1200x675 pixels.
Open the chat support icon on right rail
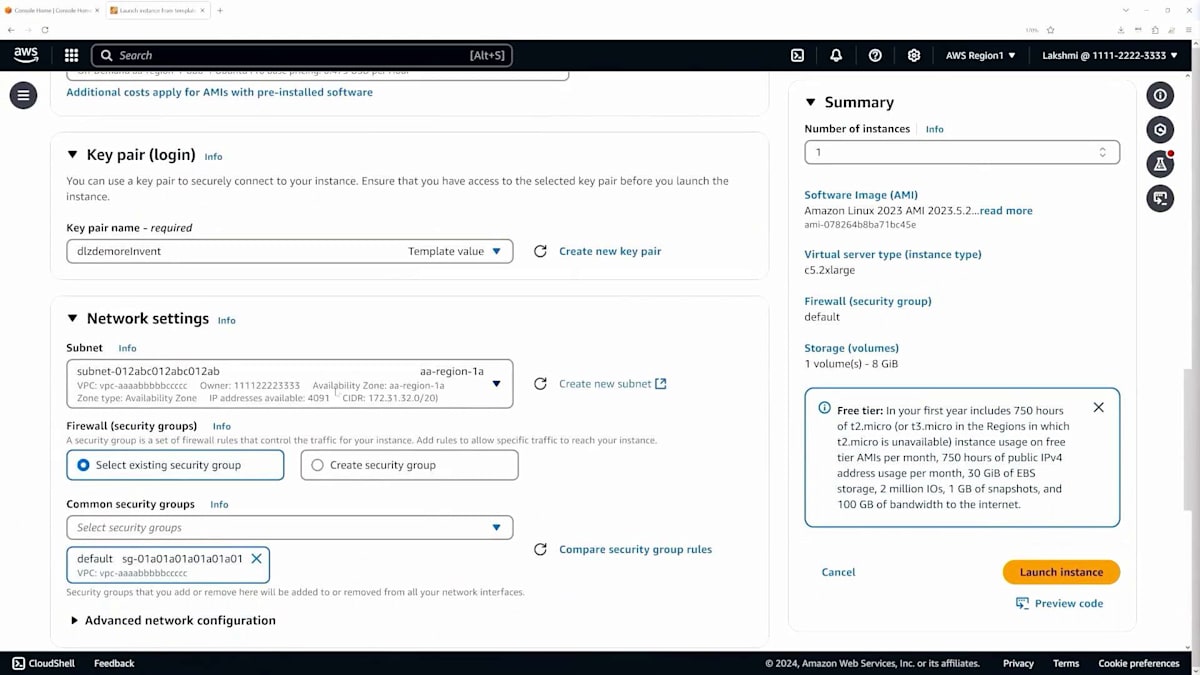click(x=1160, y=197)
